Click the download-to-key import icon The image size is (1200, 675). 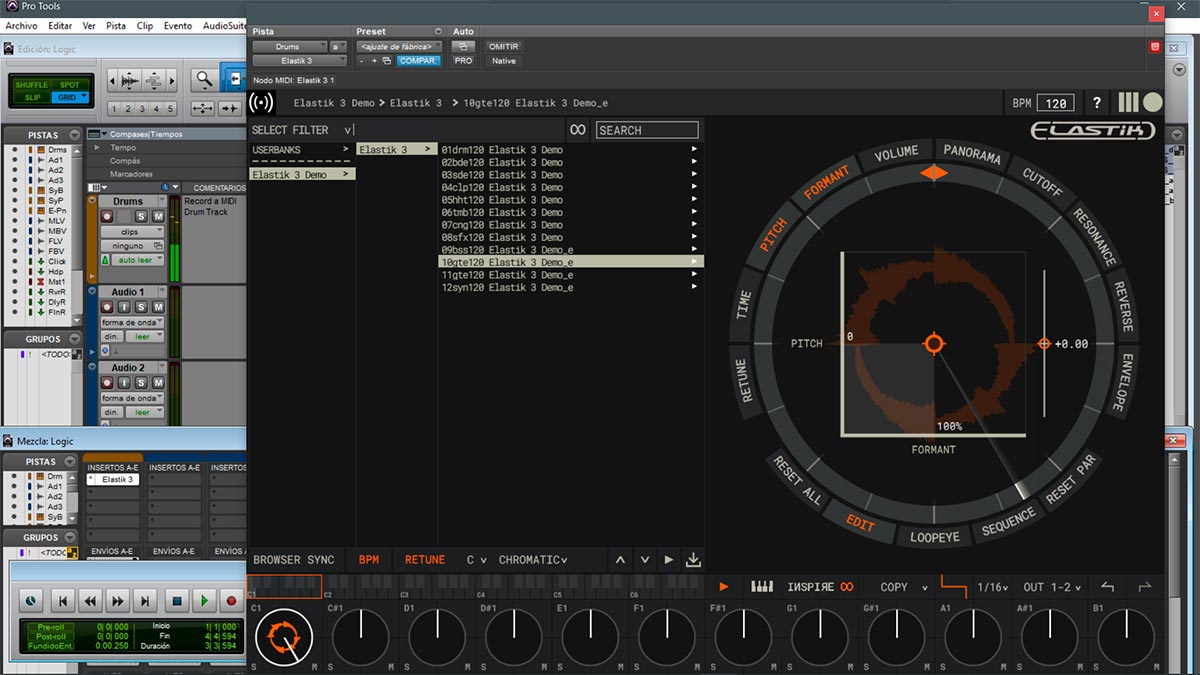point(694,560)
